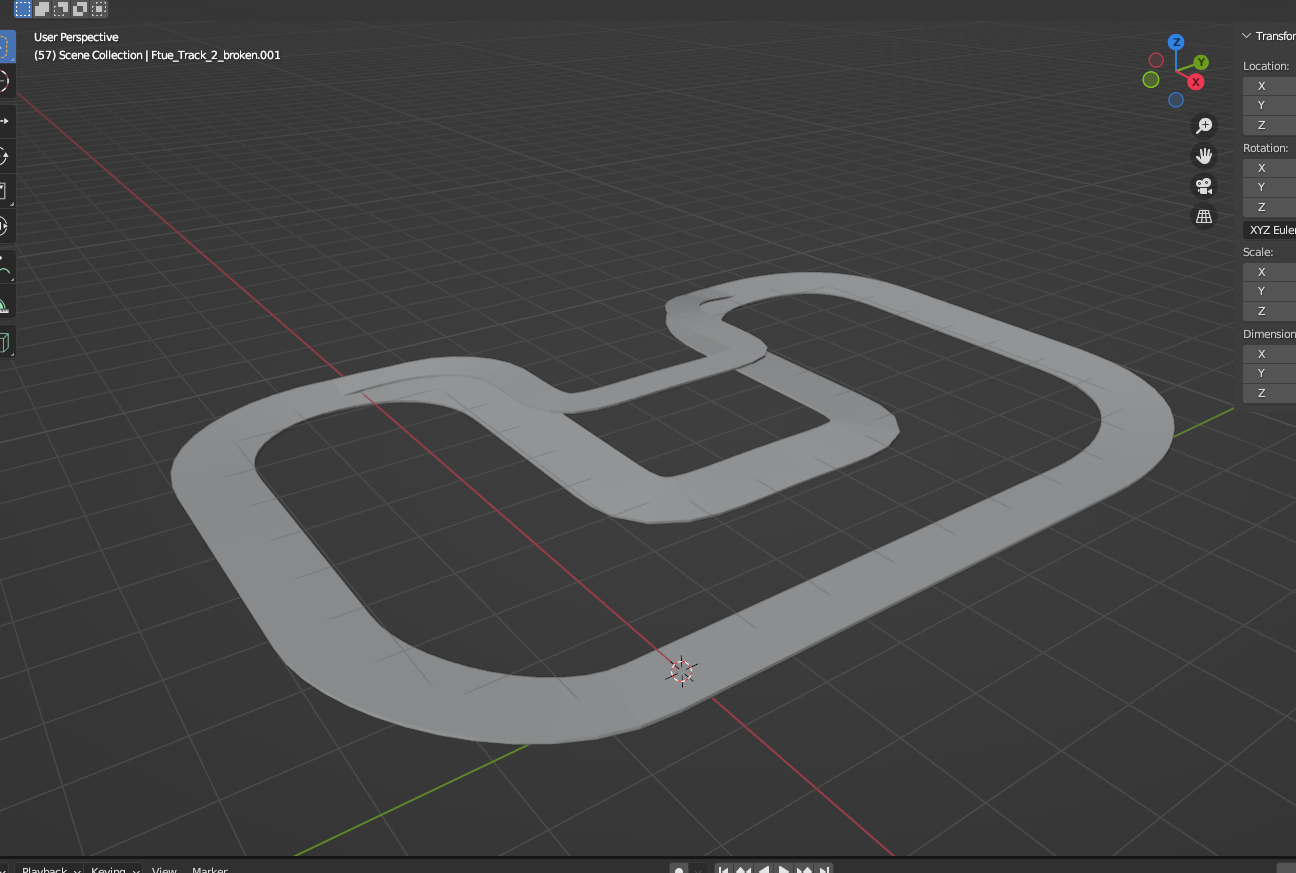Open the Keying dropdown menu

(110, 869)
